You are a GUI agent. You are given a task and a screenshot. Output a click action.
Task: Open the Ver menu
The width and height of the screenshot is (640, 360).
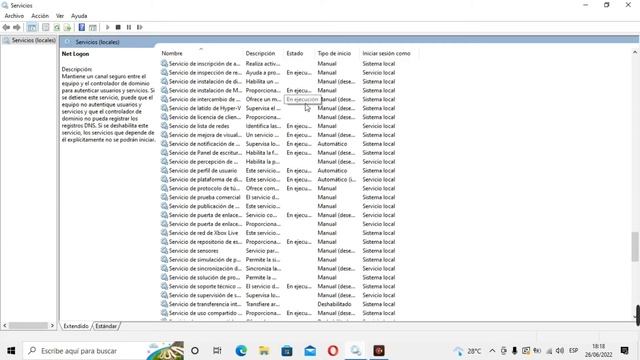60,16
